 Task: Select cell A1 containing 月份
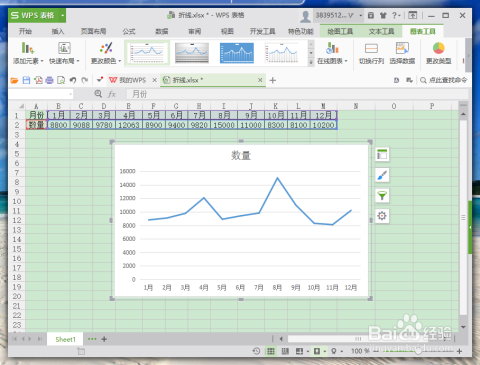coord(36,115)
